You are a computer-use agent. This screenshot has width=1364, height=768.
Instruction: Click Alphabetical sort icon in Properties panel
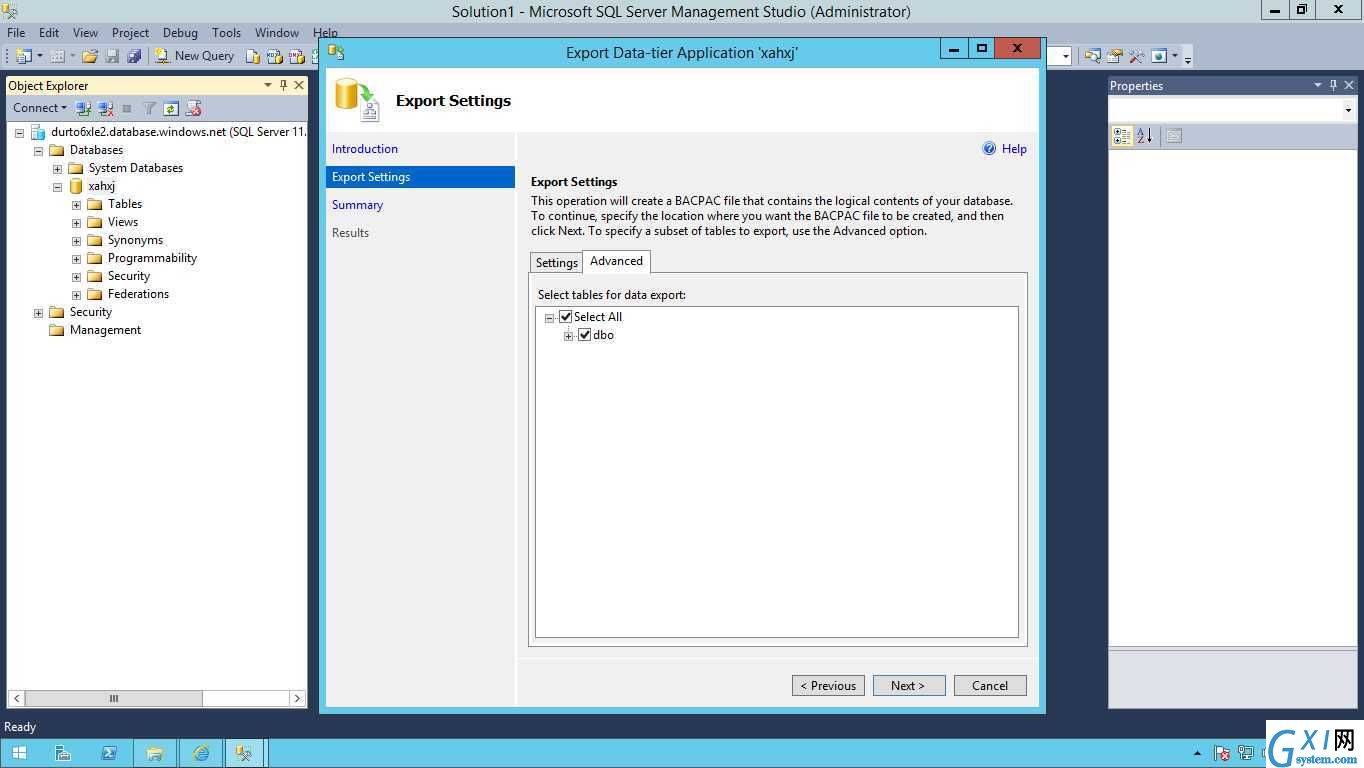pyautogui.click(x=1144, y=136)
